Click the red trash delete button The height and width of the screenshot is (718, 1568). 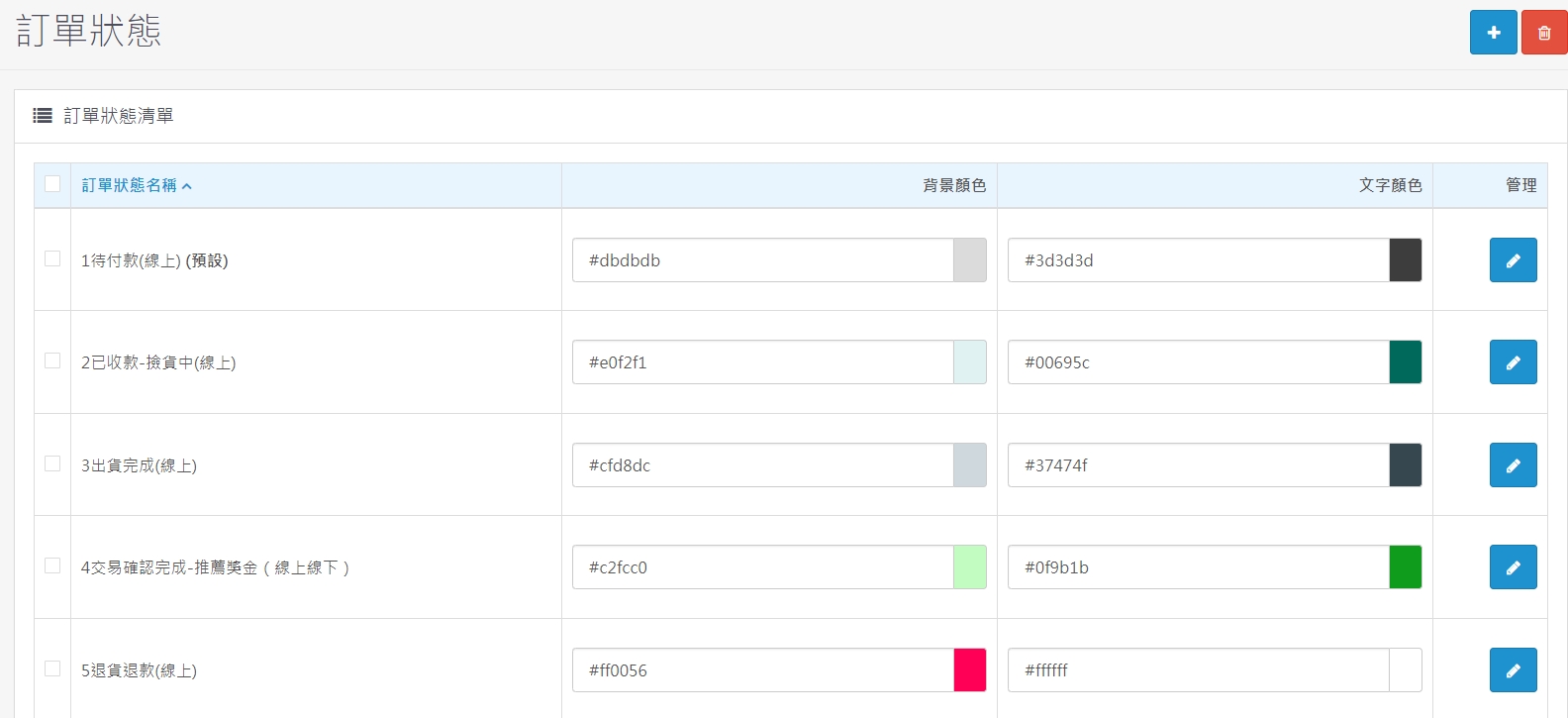click(1544, 33)
